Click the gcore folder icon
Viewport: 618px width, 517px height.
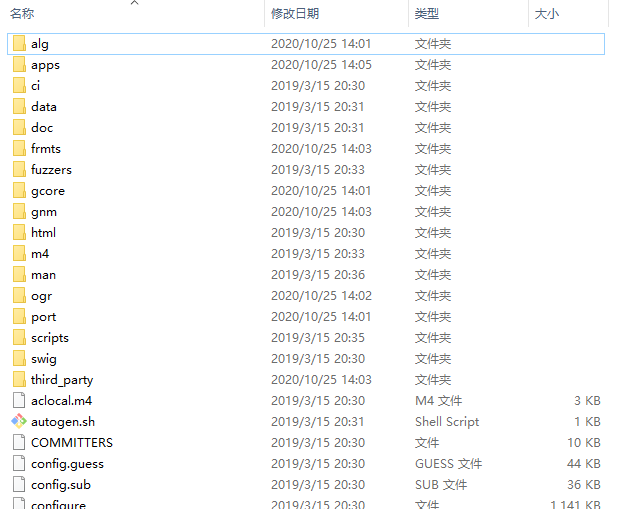19,191
